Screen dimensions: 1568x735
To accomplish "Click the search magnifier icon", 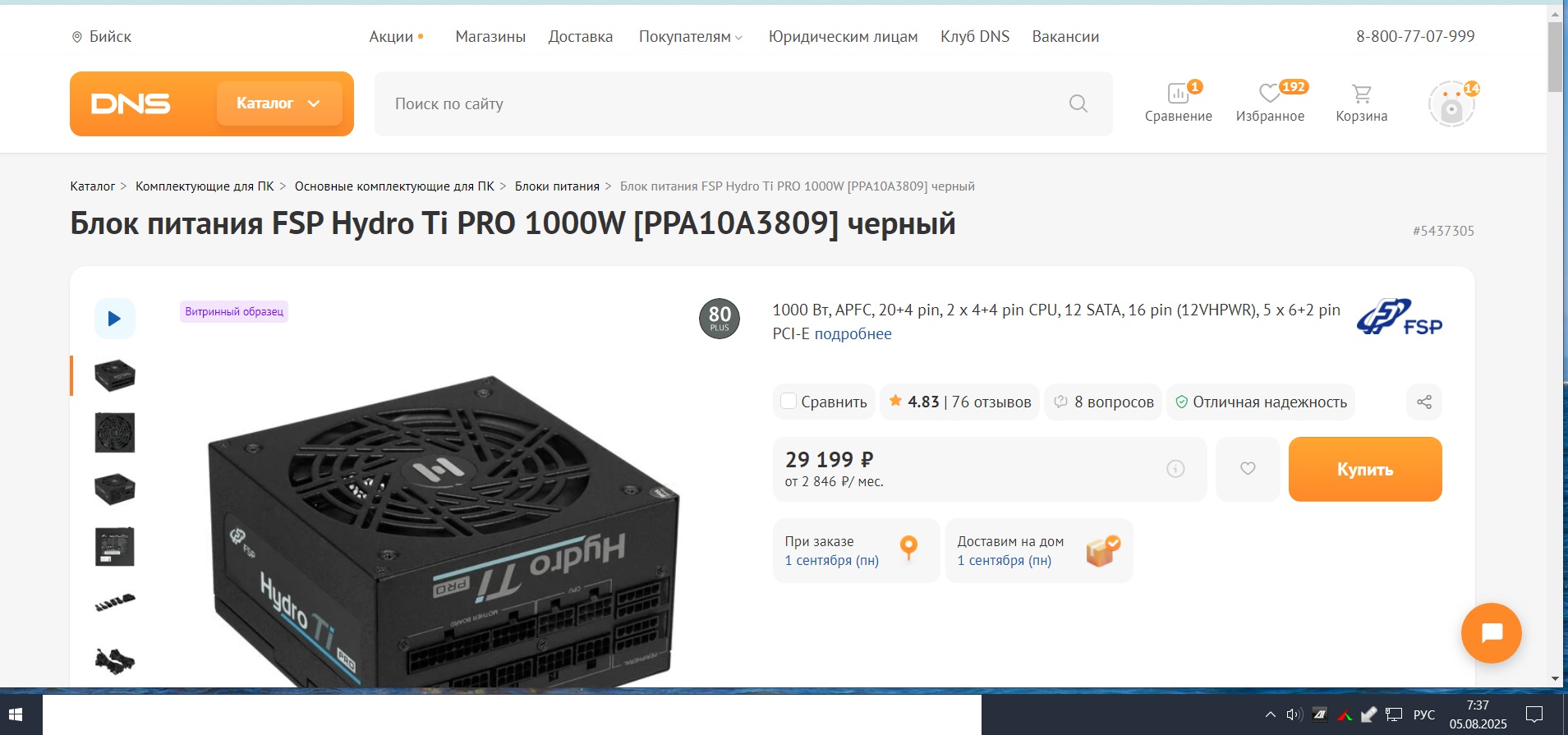I will coord(1078,103).
